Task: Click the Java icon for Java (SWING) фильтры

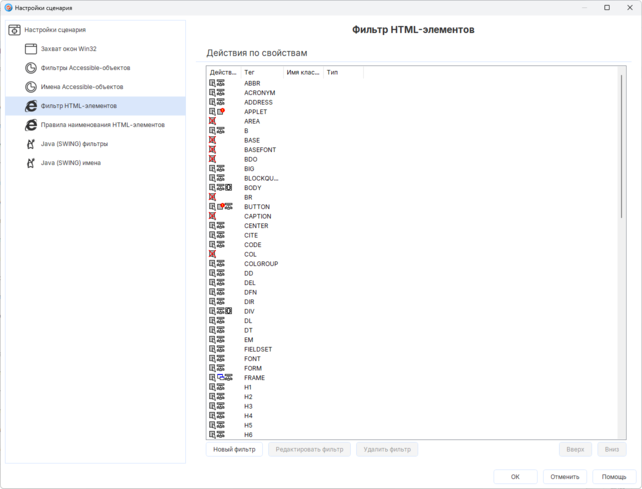Action: coord(31,144)
